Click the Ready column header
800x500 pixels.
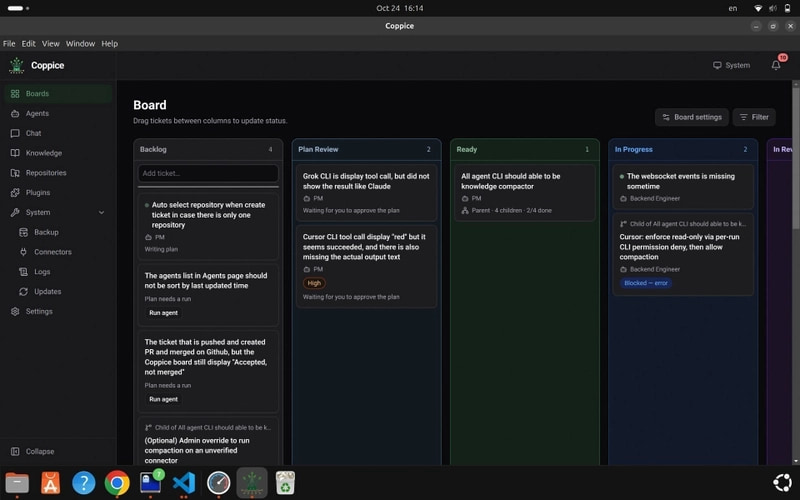[x=525, y=149]
